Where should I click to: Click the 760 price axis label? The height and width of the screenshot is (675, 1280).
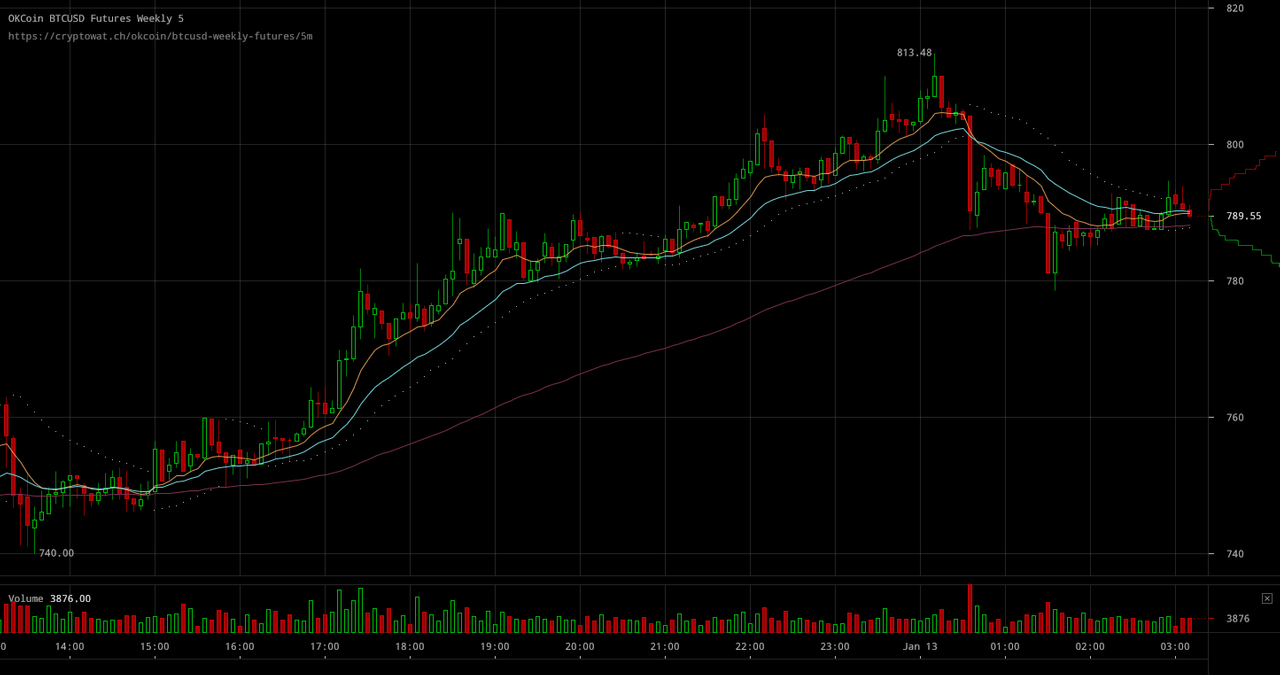[x=1234, y=417]
